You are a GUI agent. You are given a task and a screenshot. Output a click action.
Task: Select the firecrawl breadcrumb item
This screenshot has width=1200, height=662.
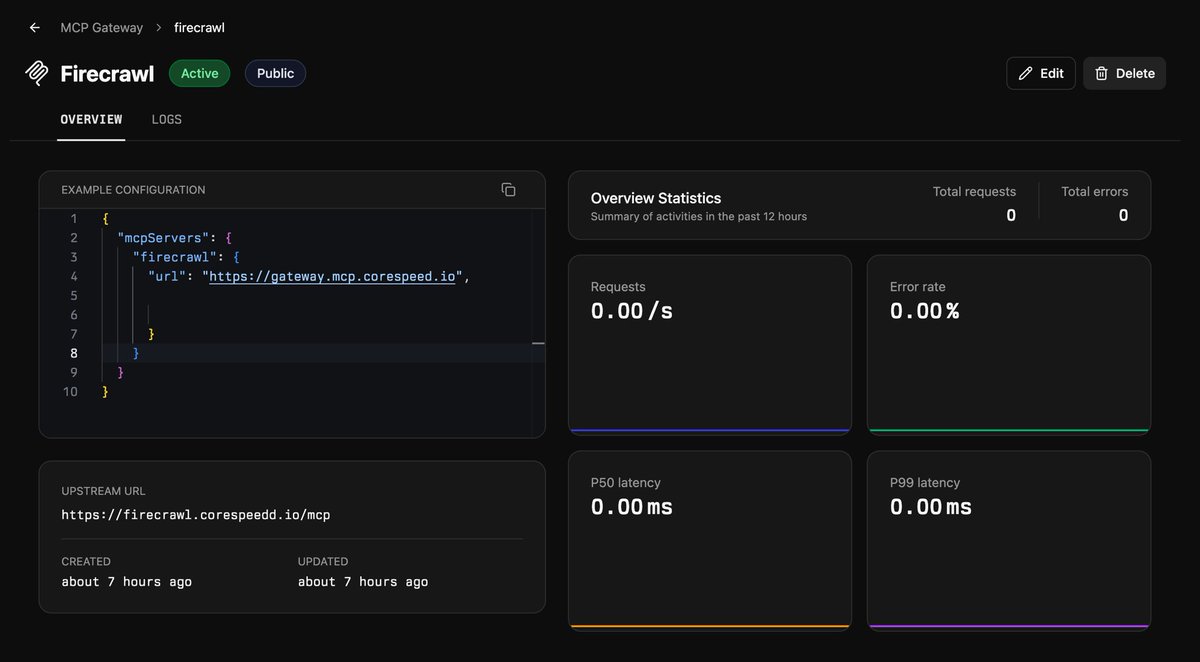pos(199,28)
